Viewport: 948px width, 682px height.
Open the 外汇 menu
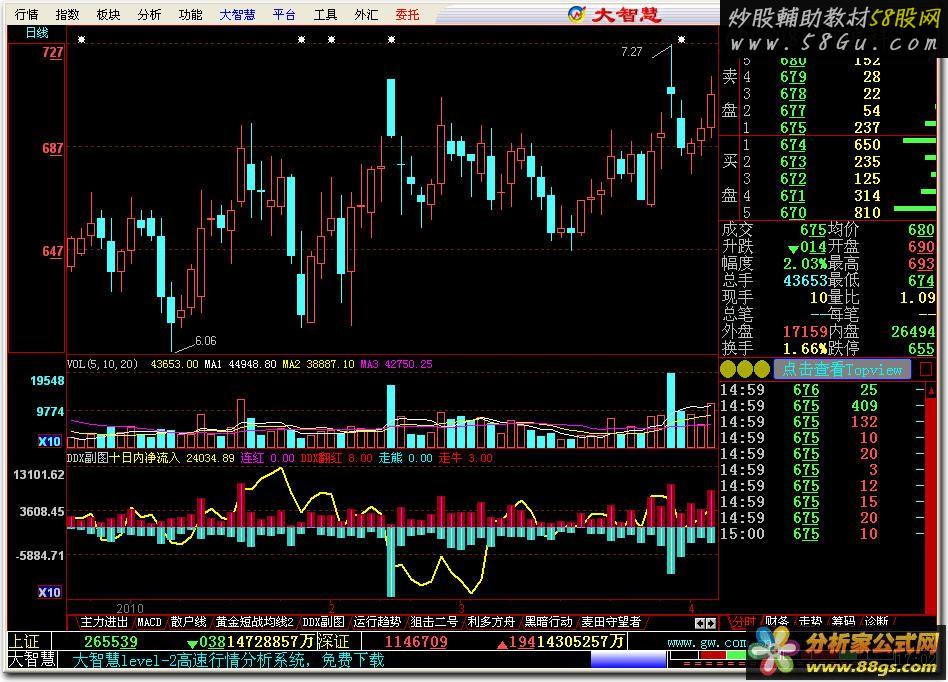coord(366,14)
